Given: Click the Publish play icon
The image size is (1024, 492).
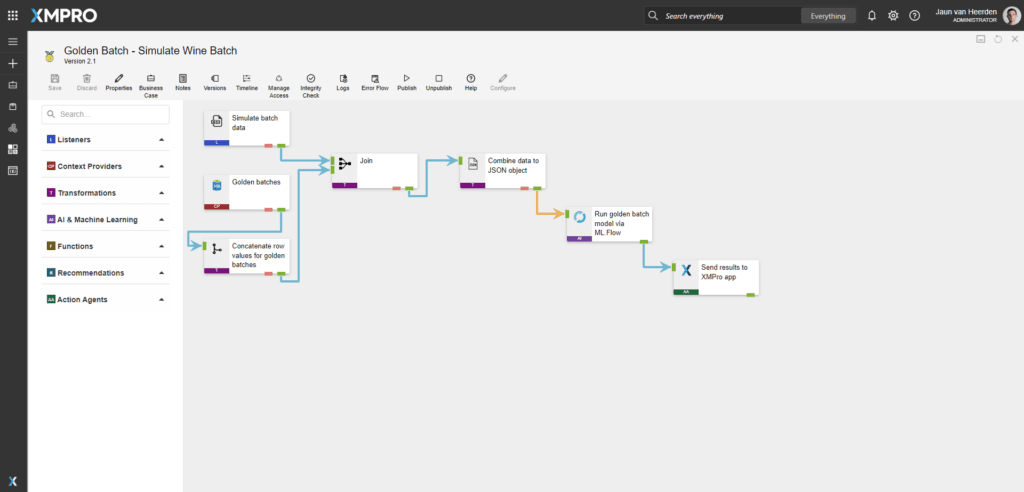Looking at the screenshot, I should pos(406,78).
